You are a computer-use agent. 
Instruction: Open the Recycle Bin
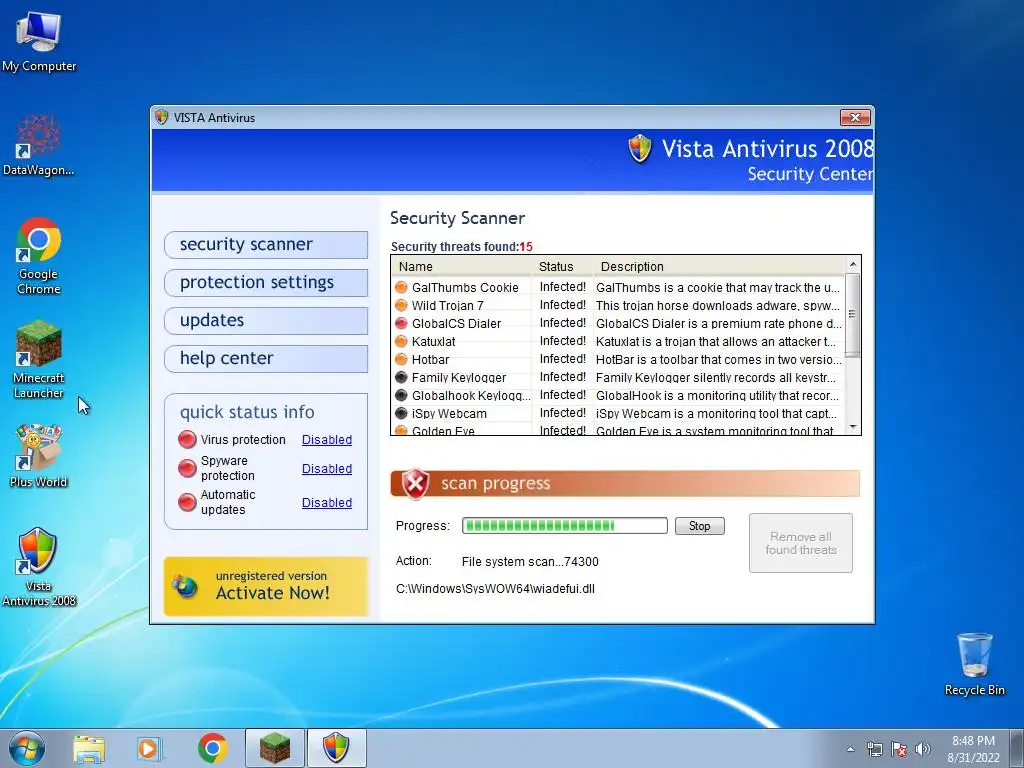click(x=974, y=664)
